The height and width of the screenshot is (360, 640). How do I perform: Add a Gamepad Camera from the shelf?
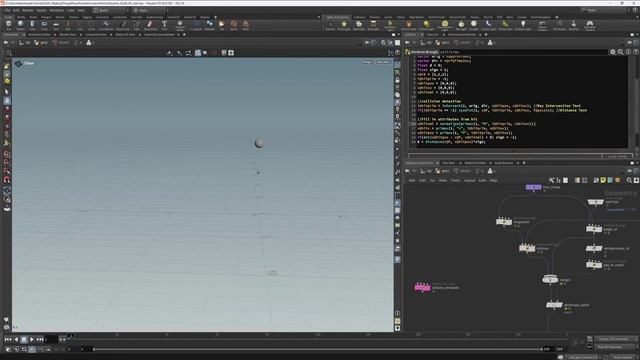click(x=590, y=25)
